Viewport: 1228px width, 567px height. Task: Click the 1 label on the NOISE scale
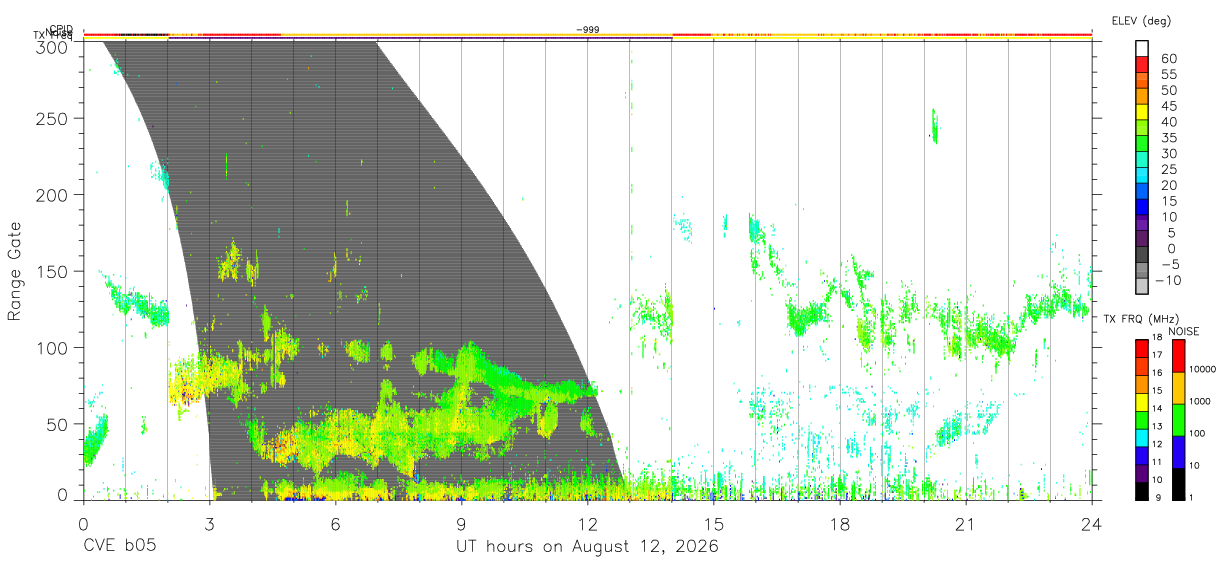(x=1191, y=498)
